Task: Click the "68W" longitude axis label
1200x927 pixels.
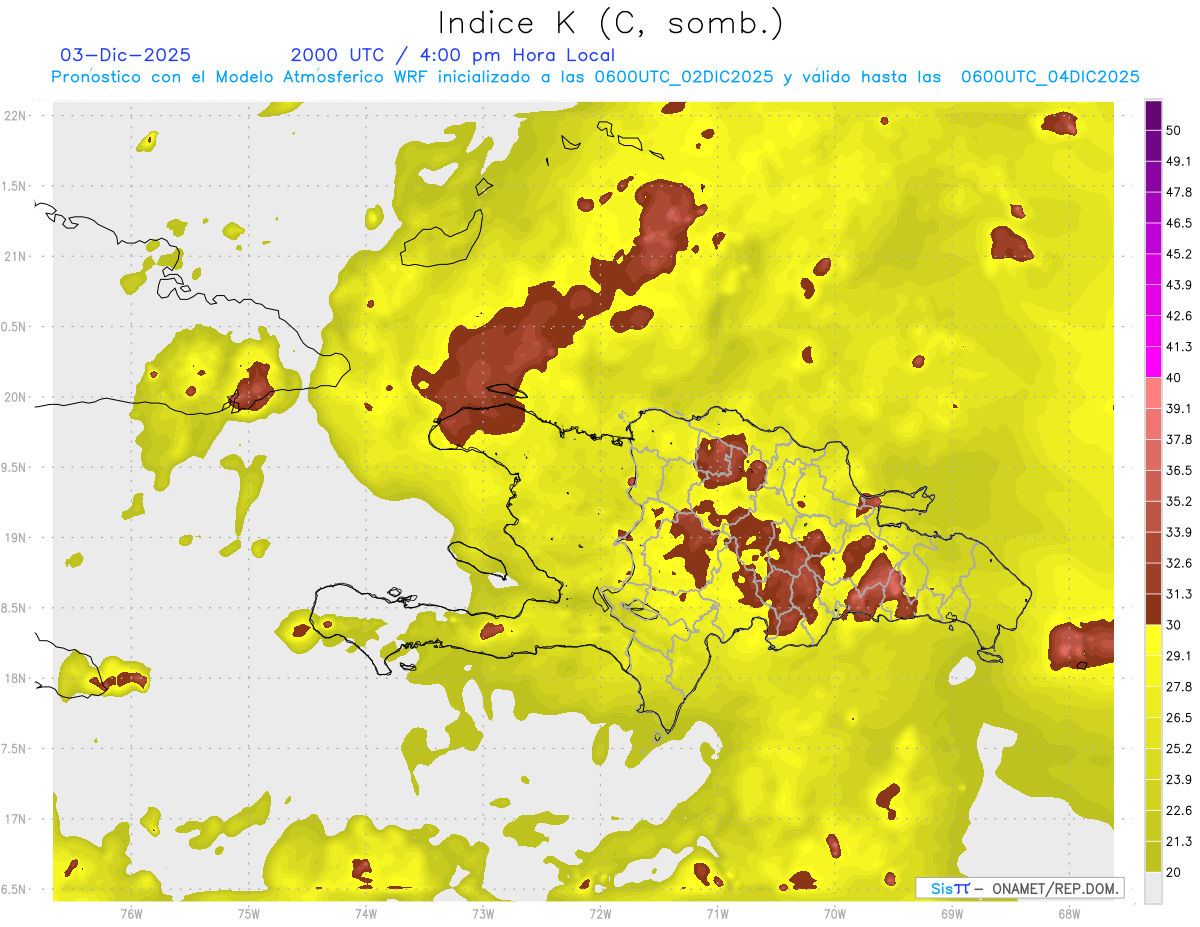Action: [x=1069, y=913]
